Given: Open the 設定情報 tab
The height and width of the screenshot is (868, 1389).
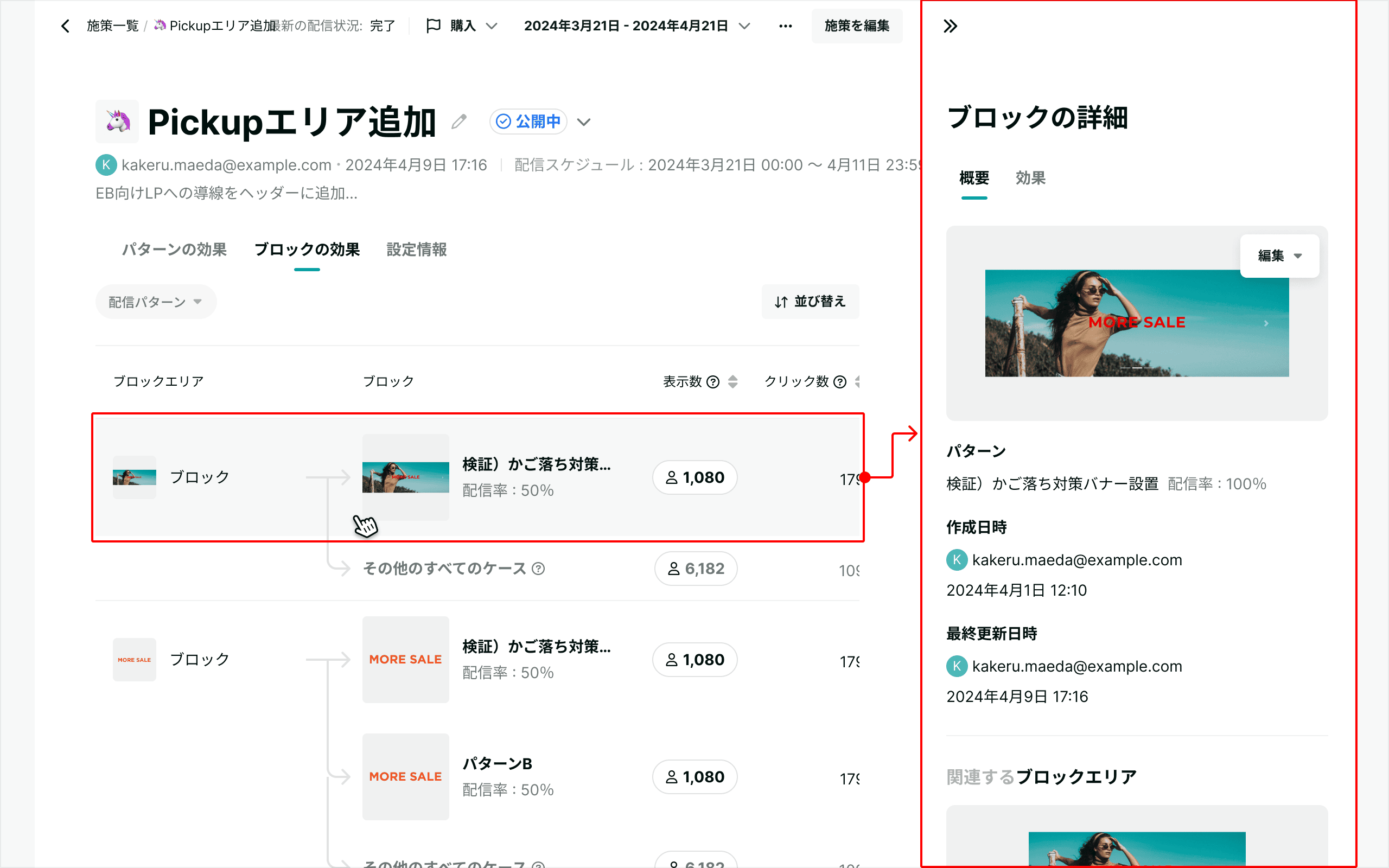Looking at the screenshot, I should pyautogui.click(x=417, y=250).
